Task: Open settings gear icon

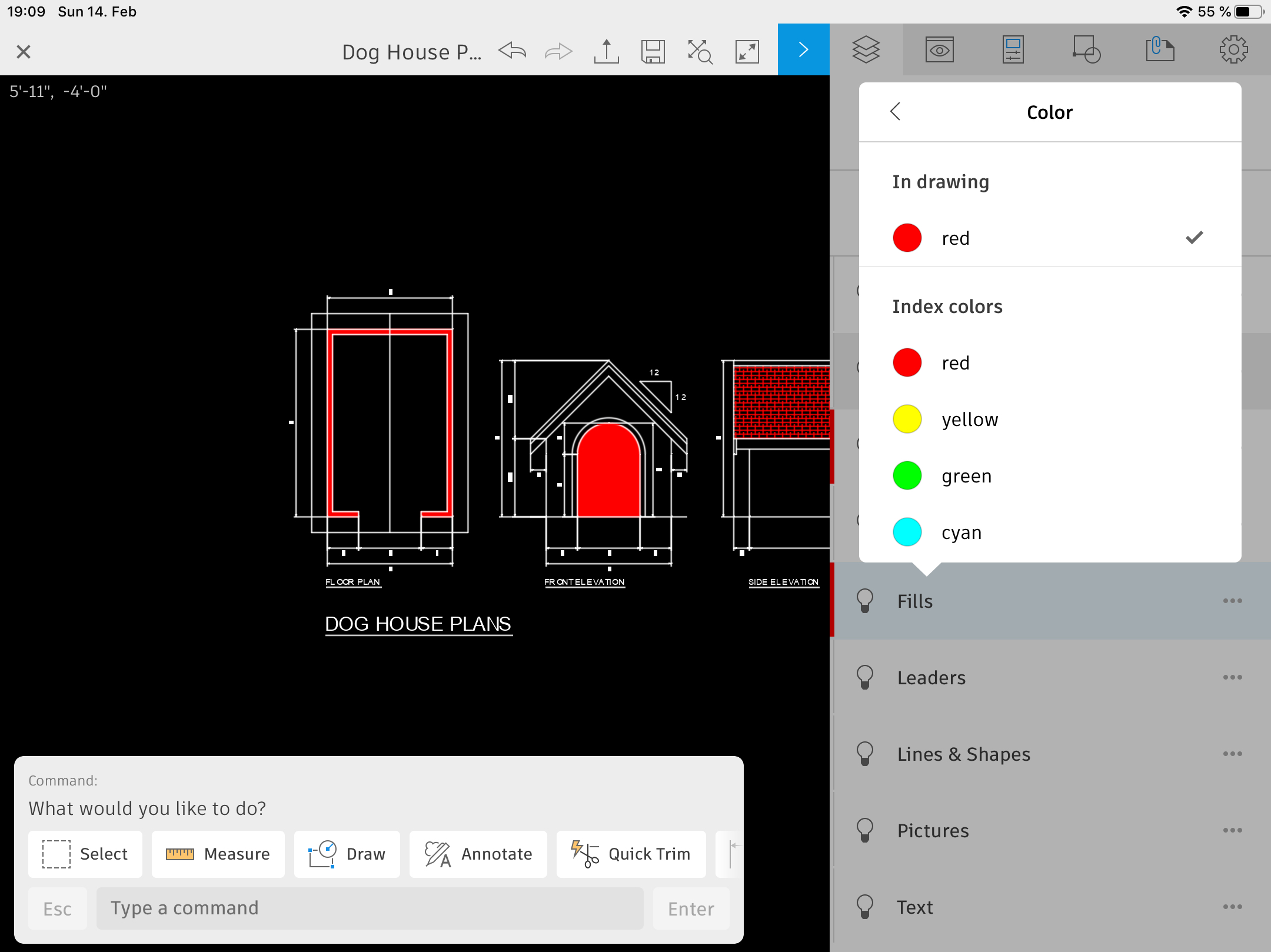Action: point(1233,49)
